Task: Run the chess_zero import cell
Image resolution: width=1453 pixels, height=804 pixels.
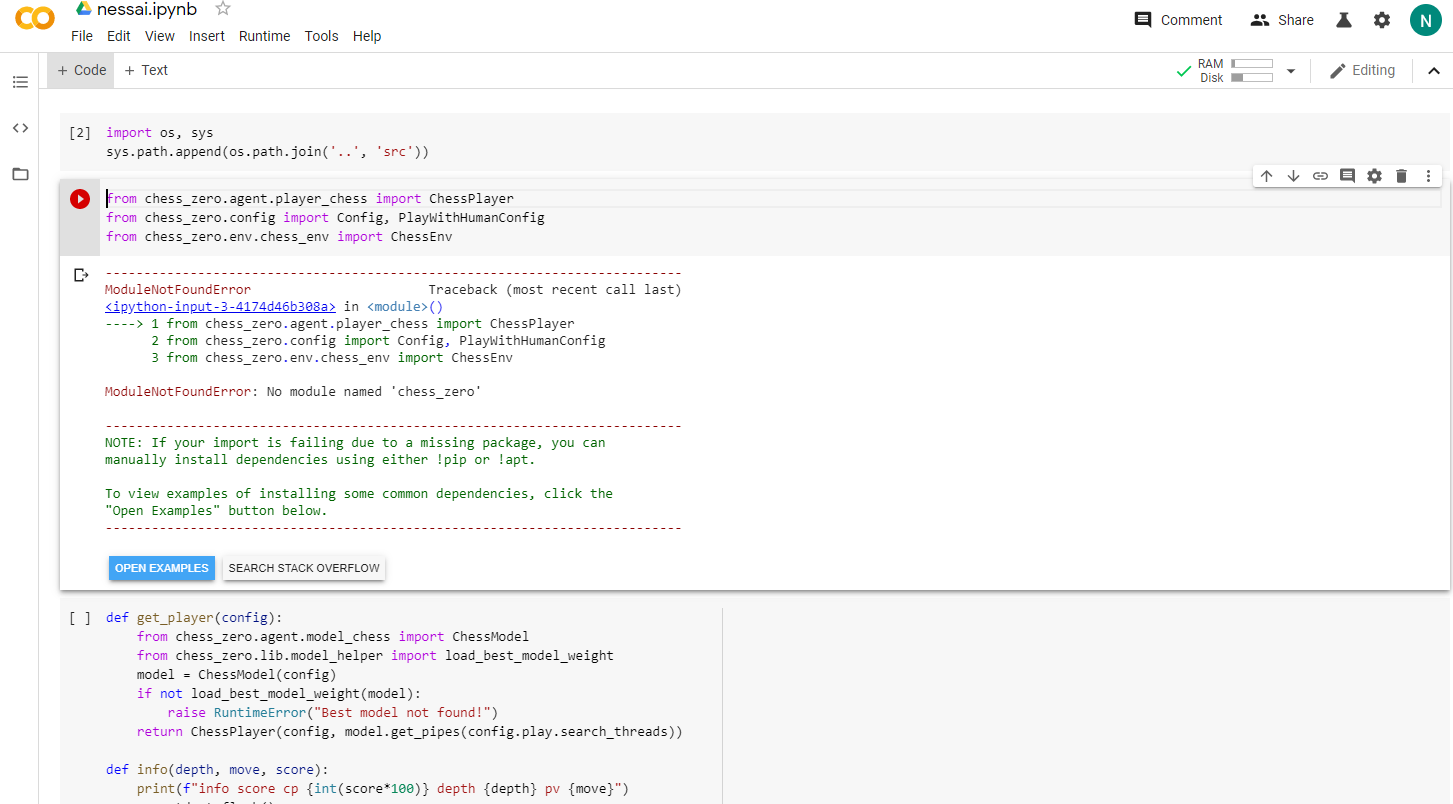Action: point(80,199)
